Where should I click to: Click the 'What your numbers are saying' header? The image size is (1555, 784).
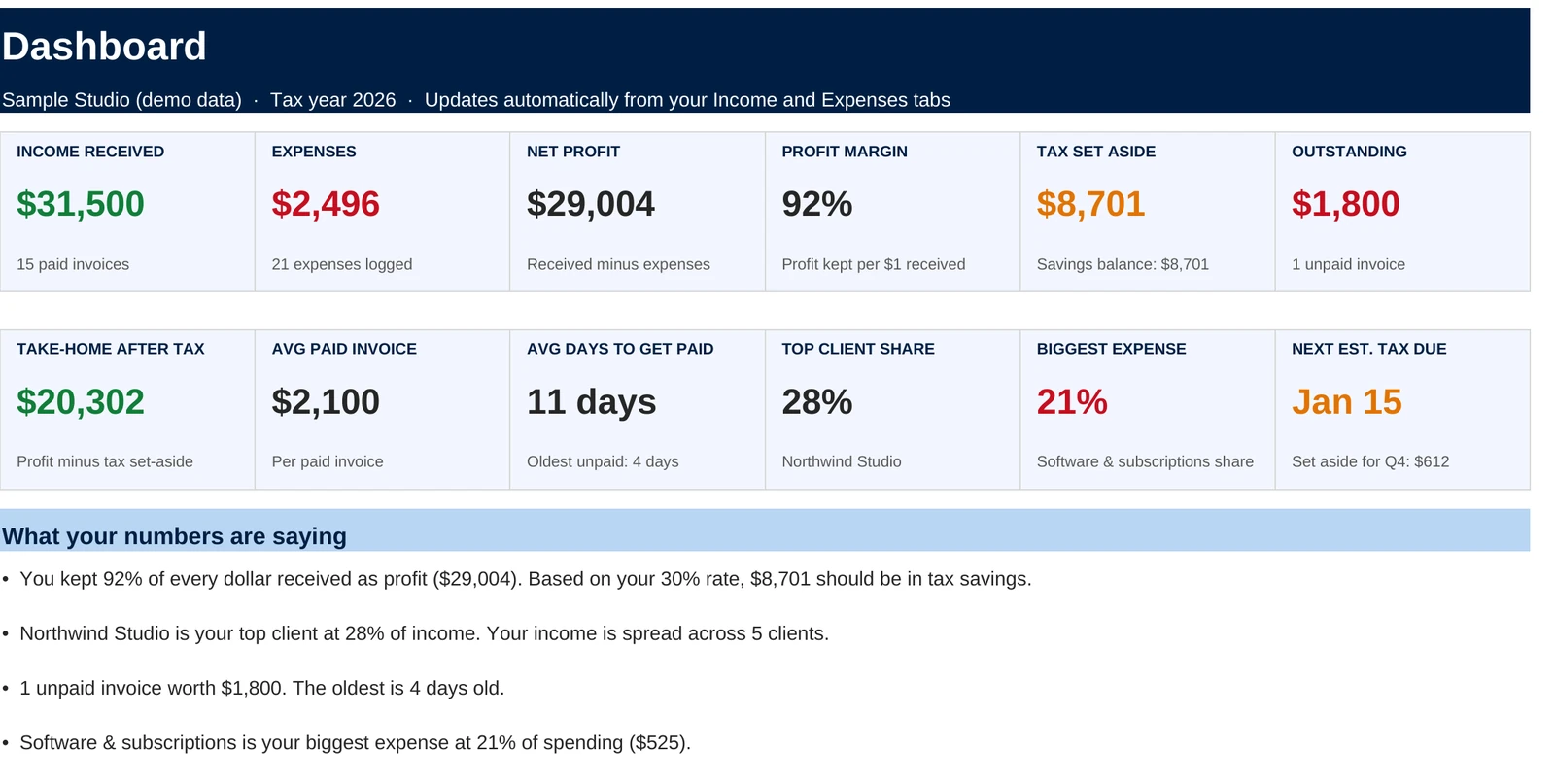[174, 536]
